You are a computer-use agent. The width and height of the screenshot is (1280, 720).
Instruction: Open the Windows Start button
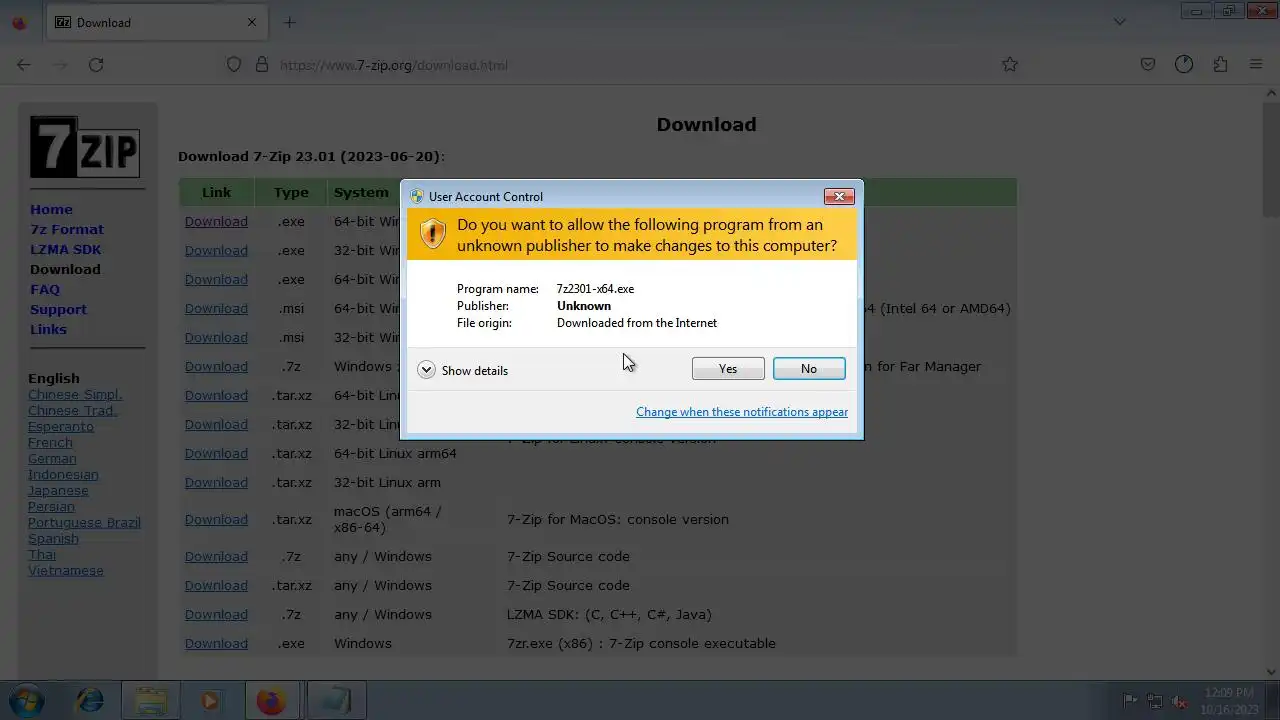26,700
